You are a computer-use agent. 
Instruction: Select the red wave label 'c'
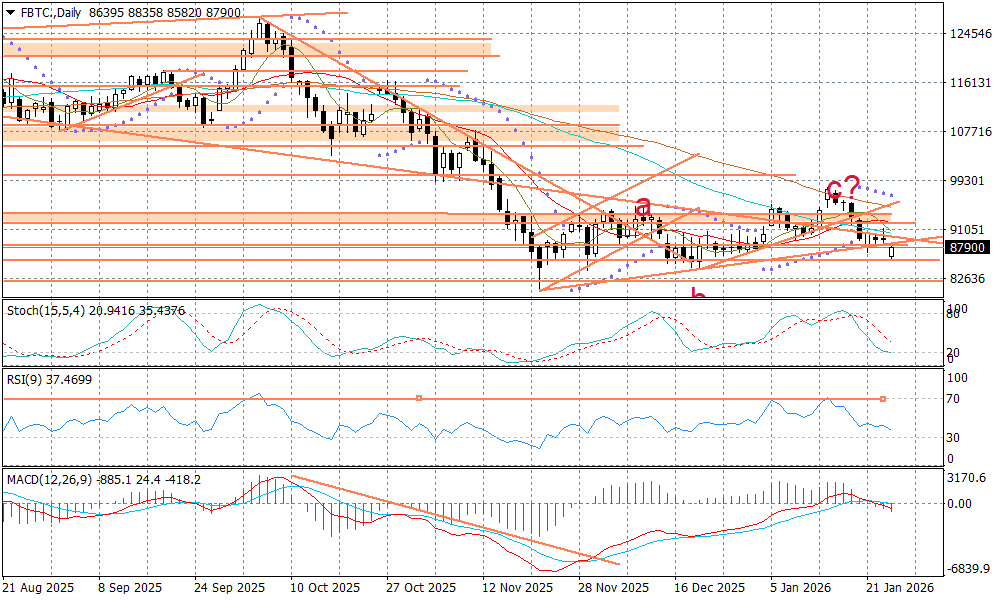(832, 190)
